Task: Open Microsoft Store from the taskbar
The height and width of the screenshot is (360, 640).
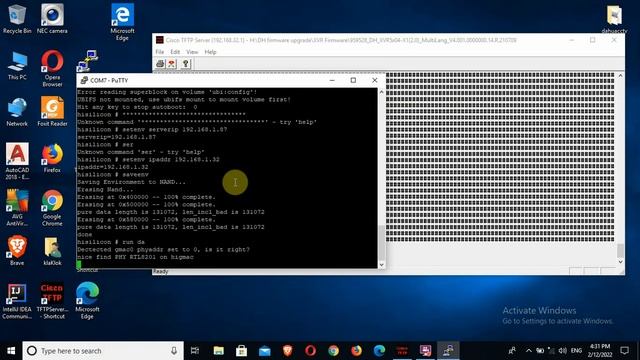Action: click(x=242, y=351)
